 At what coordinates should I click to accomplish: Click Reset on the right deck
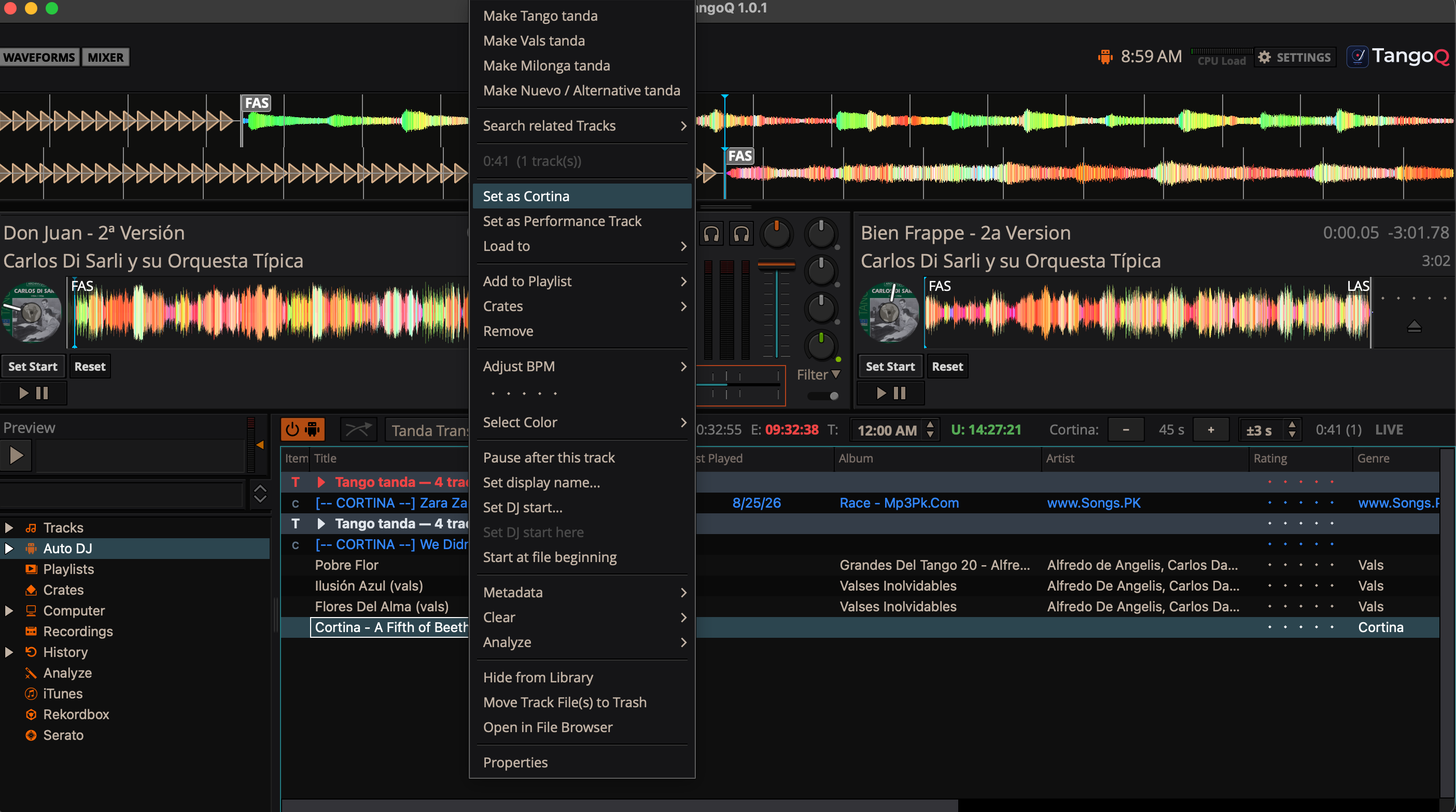(947, 367)
